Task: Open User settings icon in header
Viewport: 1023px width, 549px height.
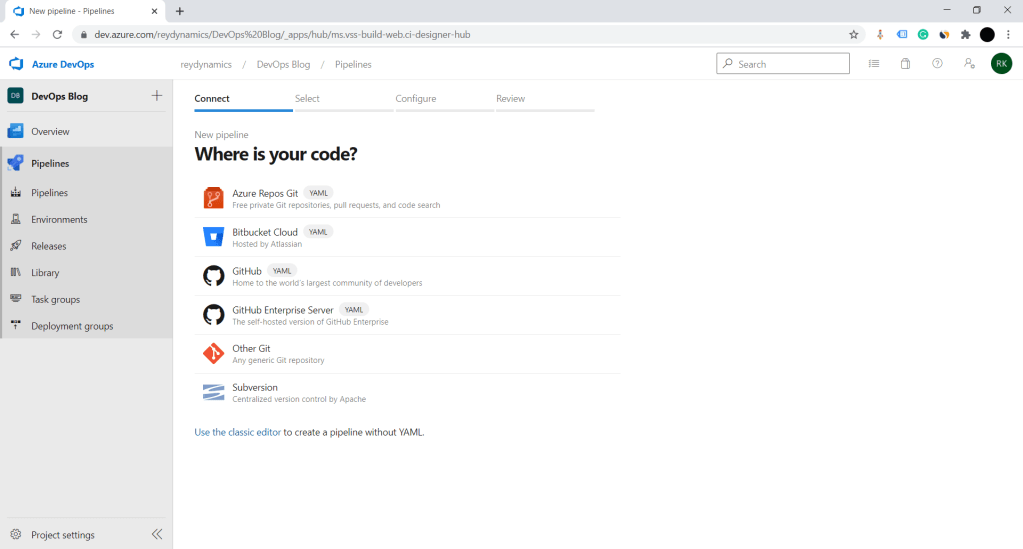Action: click(969, 64)
